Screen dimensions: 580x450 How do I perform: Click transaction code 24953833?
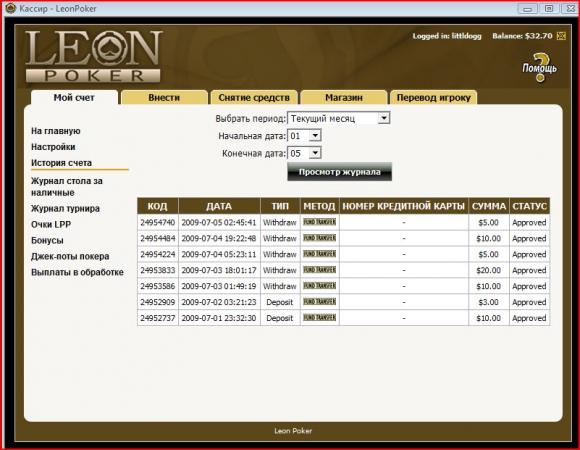(x=158, y=270)
